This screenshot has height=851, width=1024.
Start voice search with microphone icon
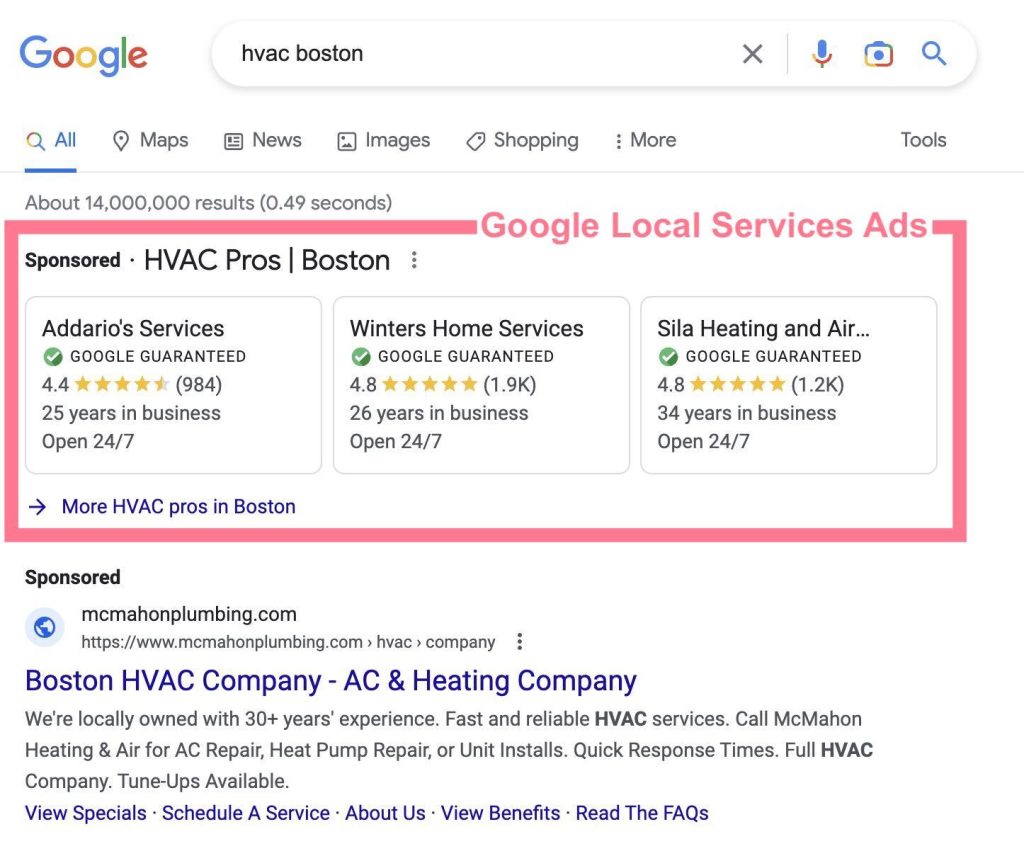[822, 54]
